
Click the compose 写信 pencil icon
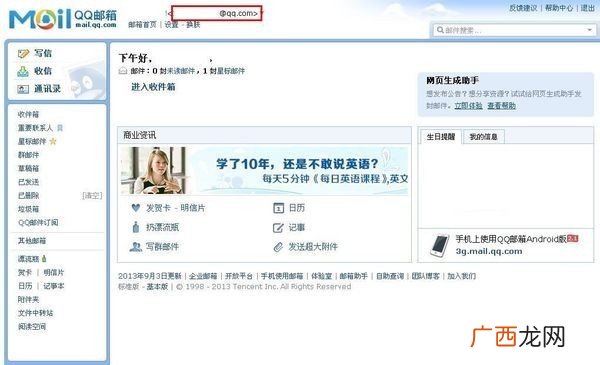[x=23, y=54]
